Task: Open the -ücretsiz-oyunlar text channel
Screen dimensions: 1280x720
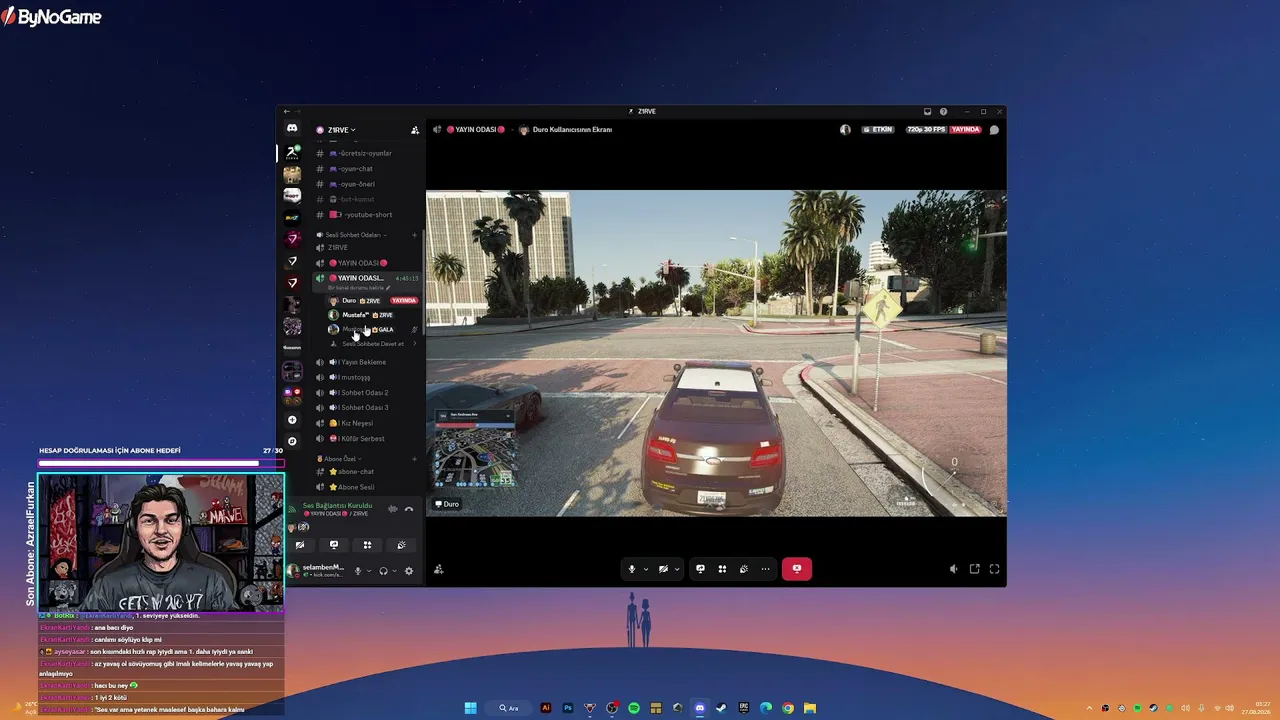Action: pyautogui.click(x=365, y=153)
